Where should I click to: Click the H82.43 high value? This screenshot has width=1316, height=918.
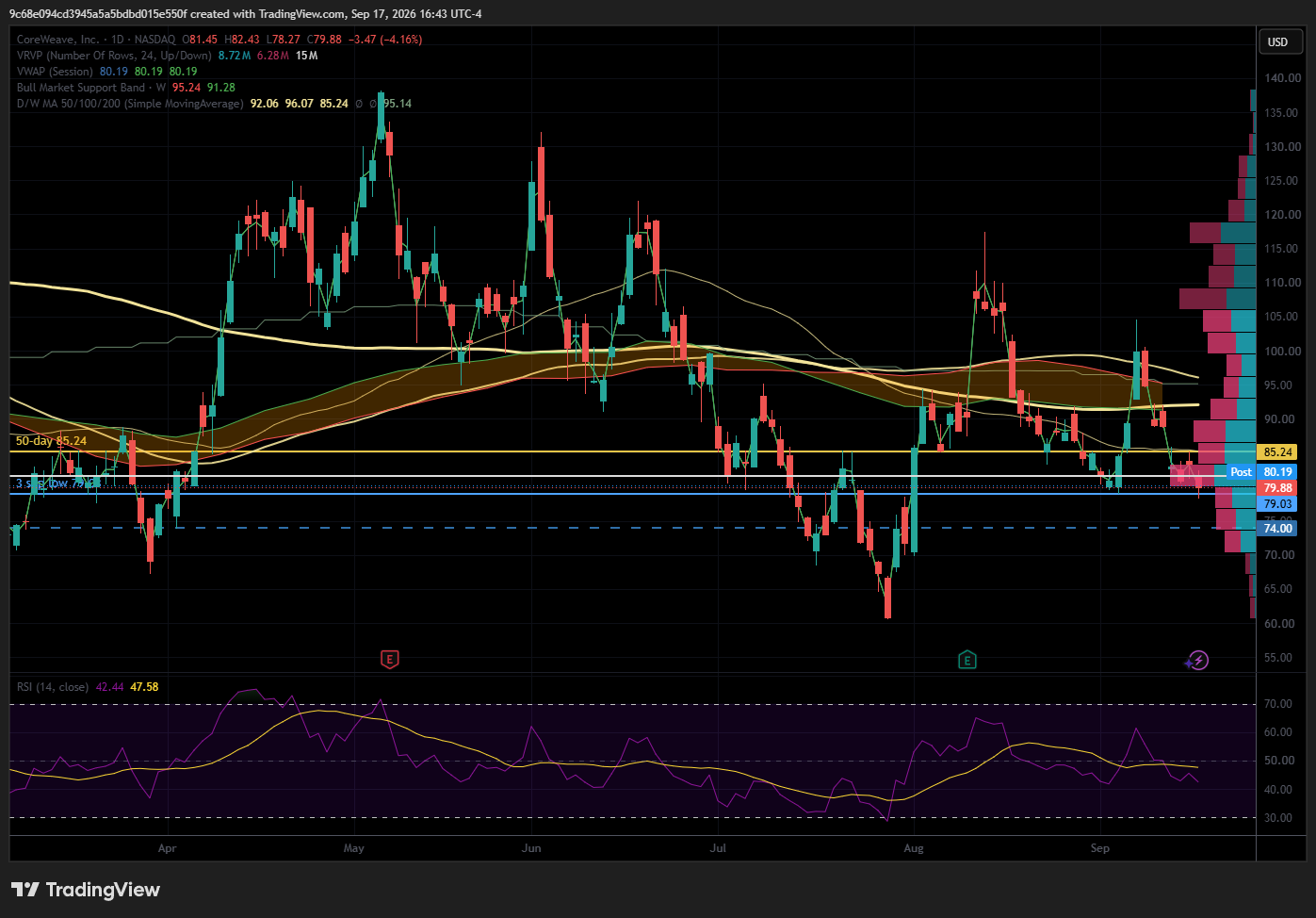click(x=242, y=40)
